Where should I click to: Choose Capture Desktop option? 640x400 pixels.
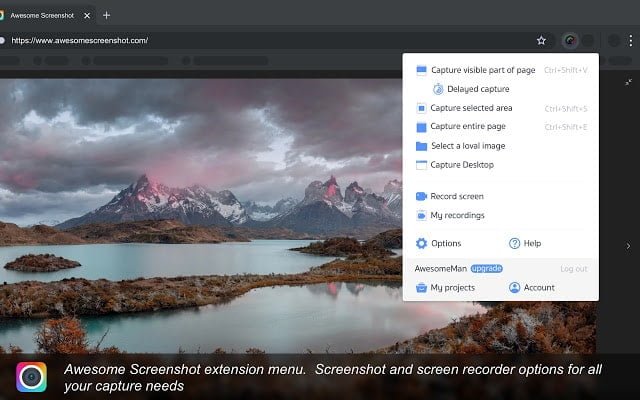point(462,165)
